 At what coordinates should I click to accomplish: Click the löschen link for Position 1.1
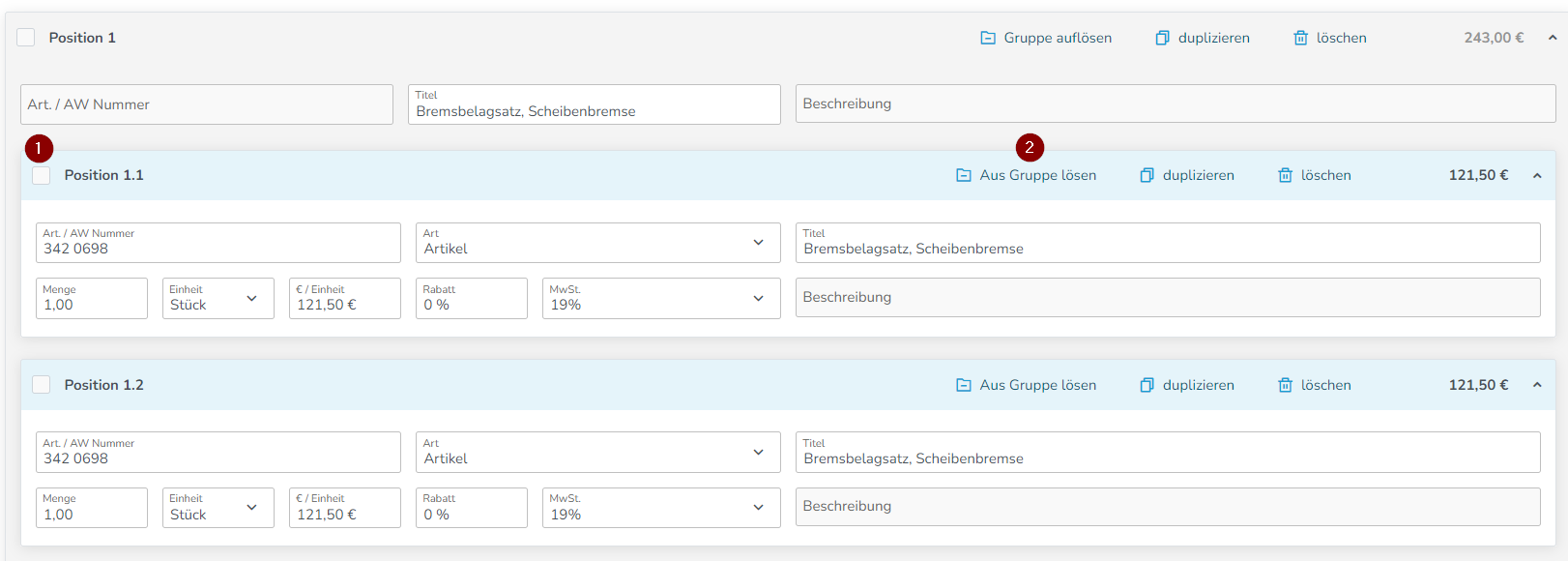point(1325,175)
